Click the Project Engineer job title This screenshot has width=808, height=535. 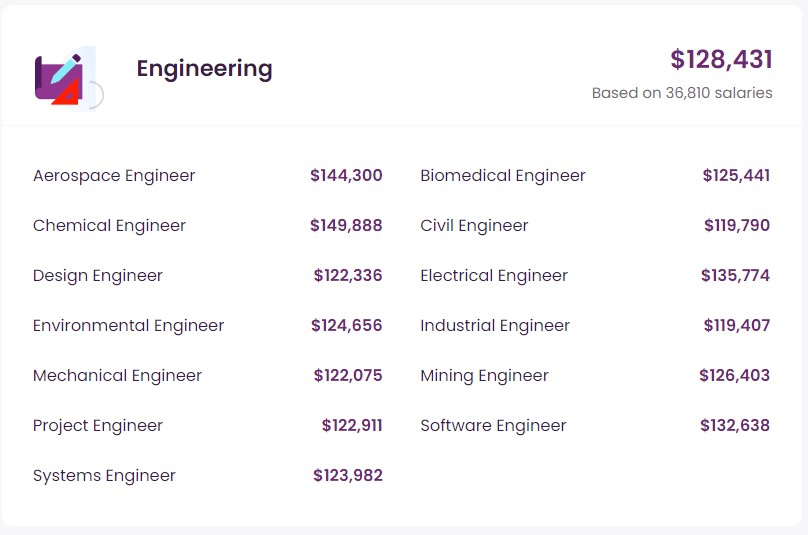(x=97, y=426)
